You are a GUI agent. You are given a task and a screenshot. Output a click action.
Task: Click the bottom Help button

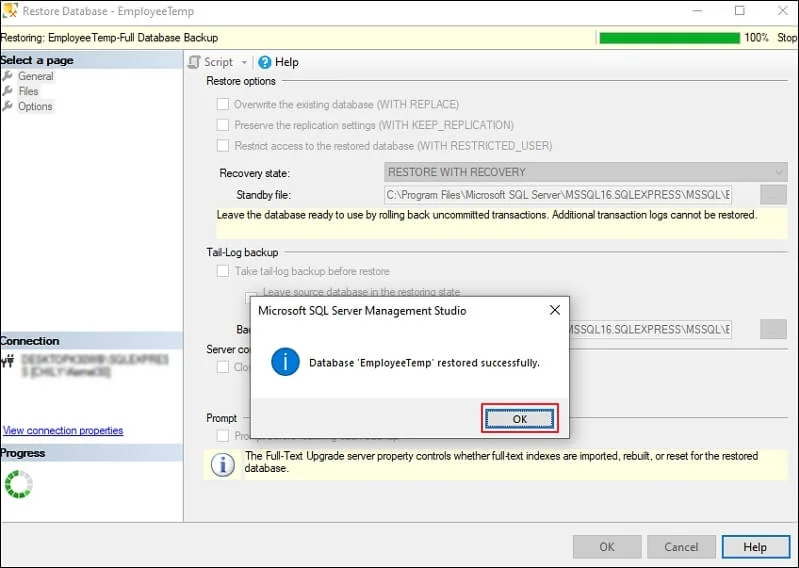tap(755, 547)
